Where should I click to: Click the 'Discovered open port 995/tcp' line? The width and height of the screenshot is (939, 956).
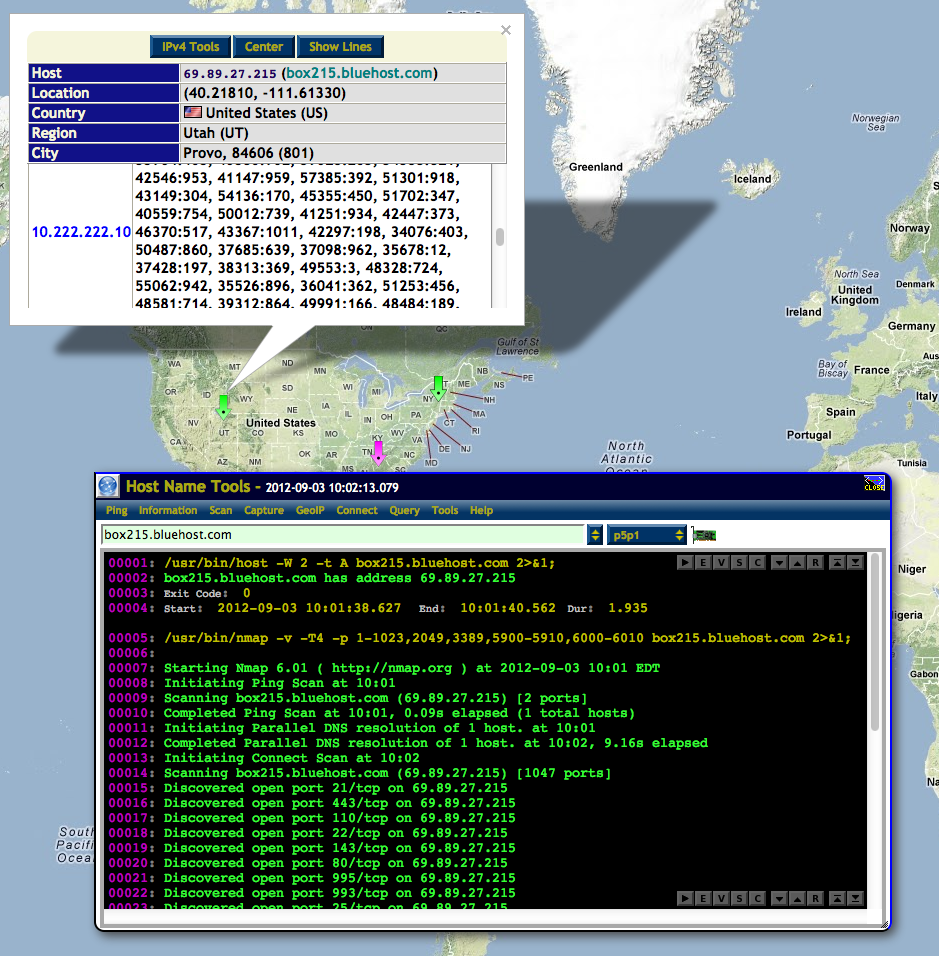pyautogui.click(x=340, y=879)
